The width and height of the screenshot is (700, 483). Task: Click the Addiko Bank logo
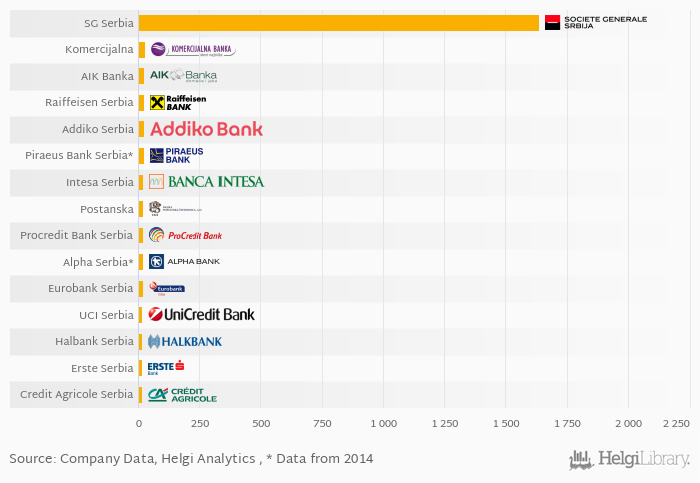pos(206,129)
